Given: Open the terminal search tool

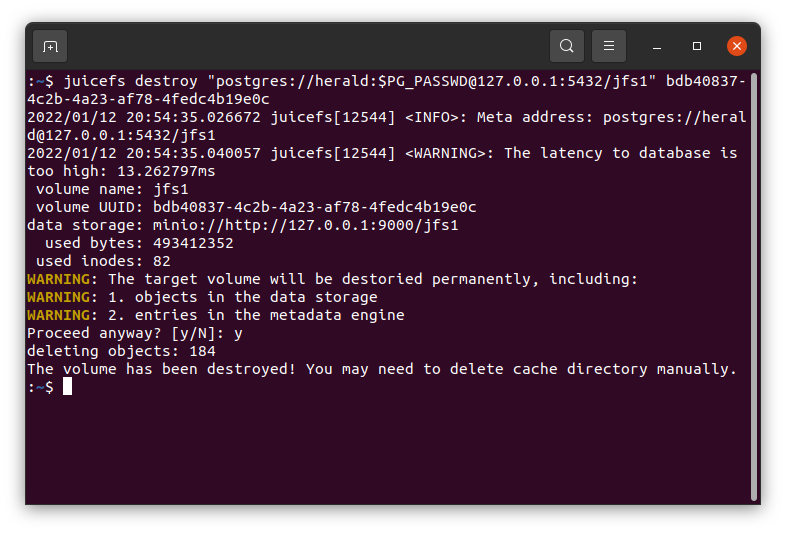Looking at the screenshot, I should [x=566, y=46].
